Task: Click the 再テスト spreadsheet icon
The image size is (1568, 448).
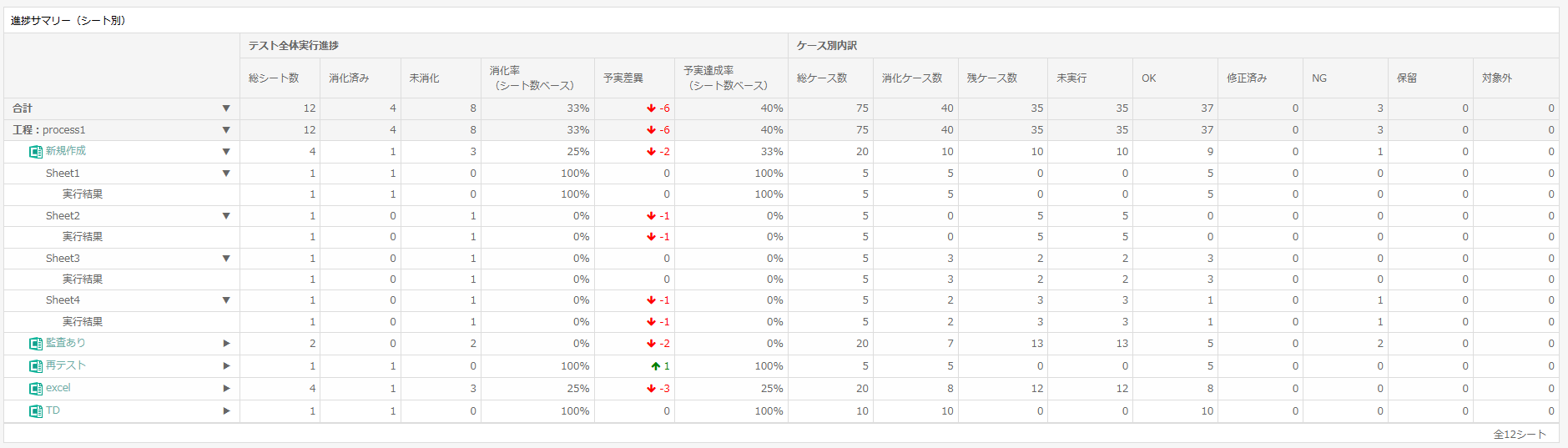Action: pyautogui.click(x=36, y=366)
